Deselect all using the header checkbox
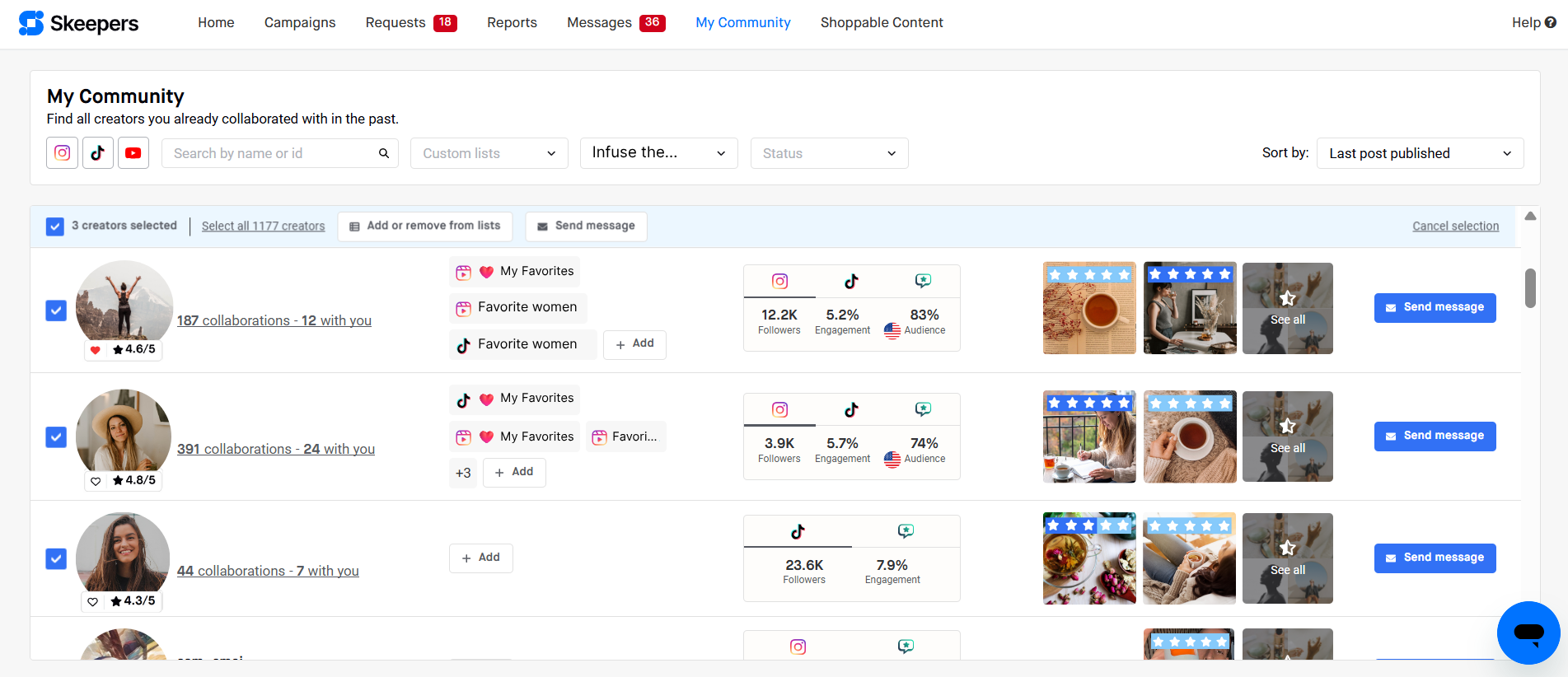This screenshot has height=677, width=1568. point(55,226)
